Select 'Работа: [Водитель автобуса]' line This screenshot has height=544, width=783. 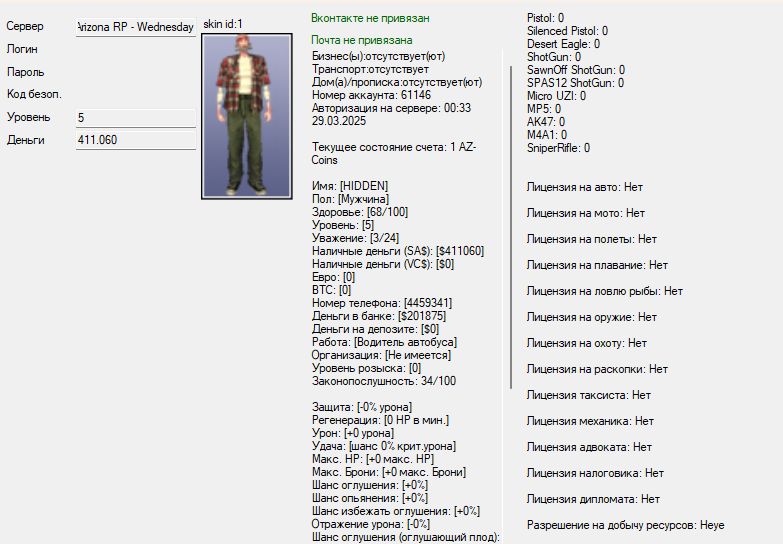point(384,342)
